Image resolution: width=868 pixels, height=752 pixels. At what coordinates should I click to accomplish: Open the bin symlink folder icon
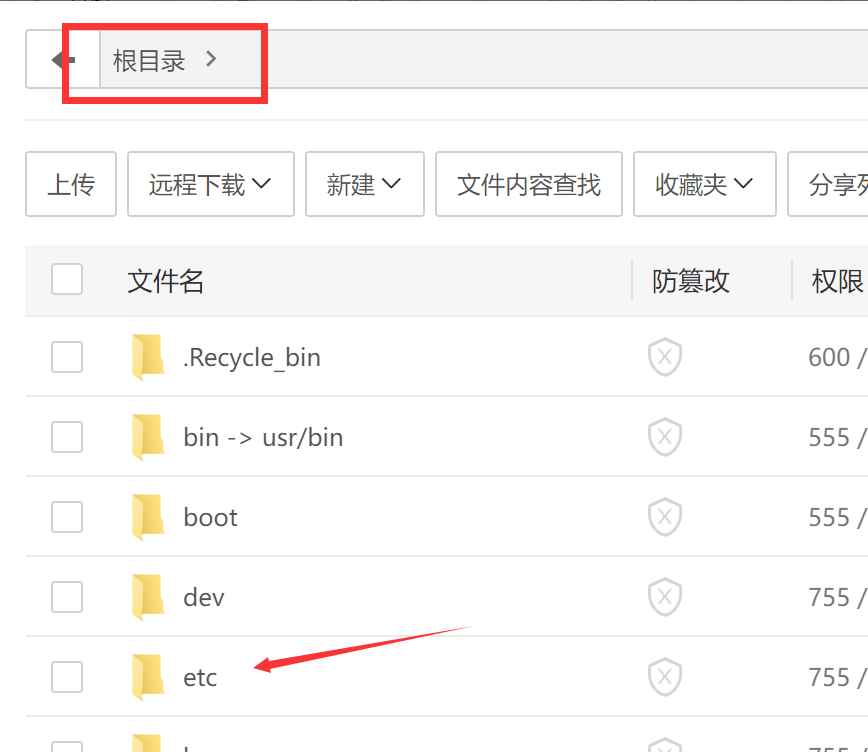(148, 437)
